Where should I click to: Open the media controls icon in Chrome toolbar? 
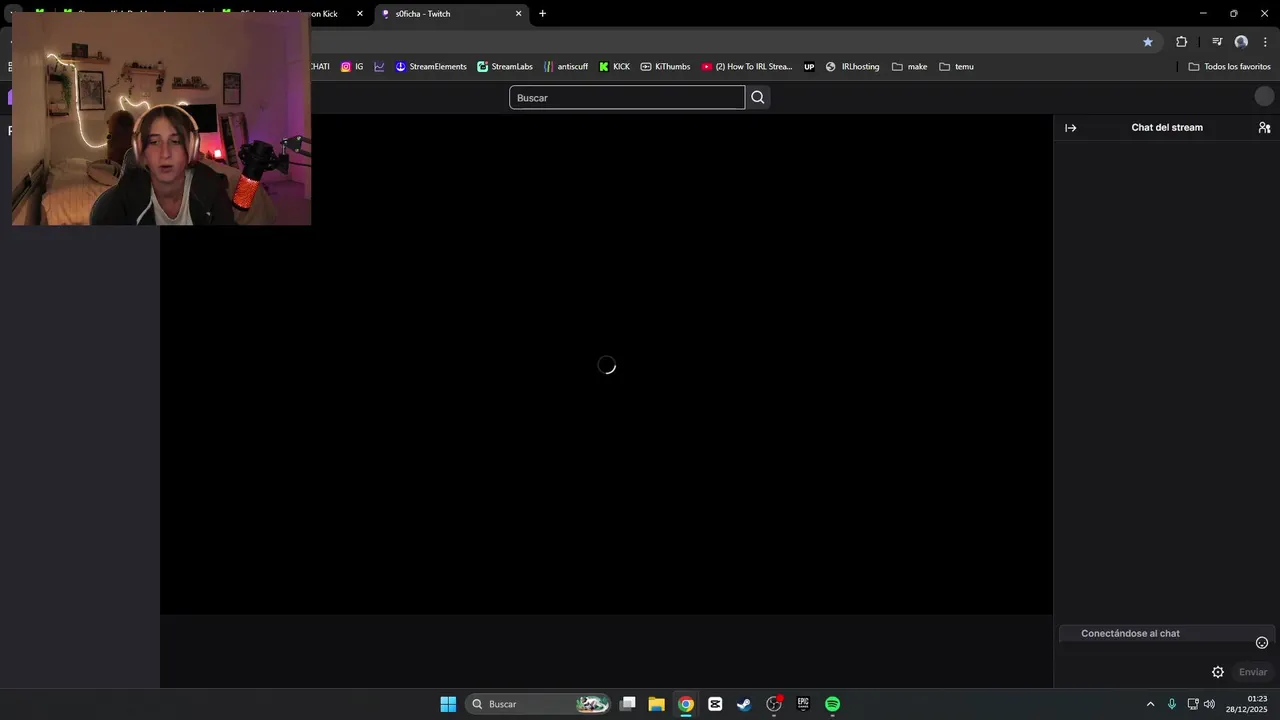[x=1217, y=42]
